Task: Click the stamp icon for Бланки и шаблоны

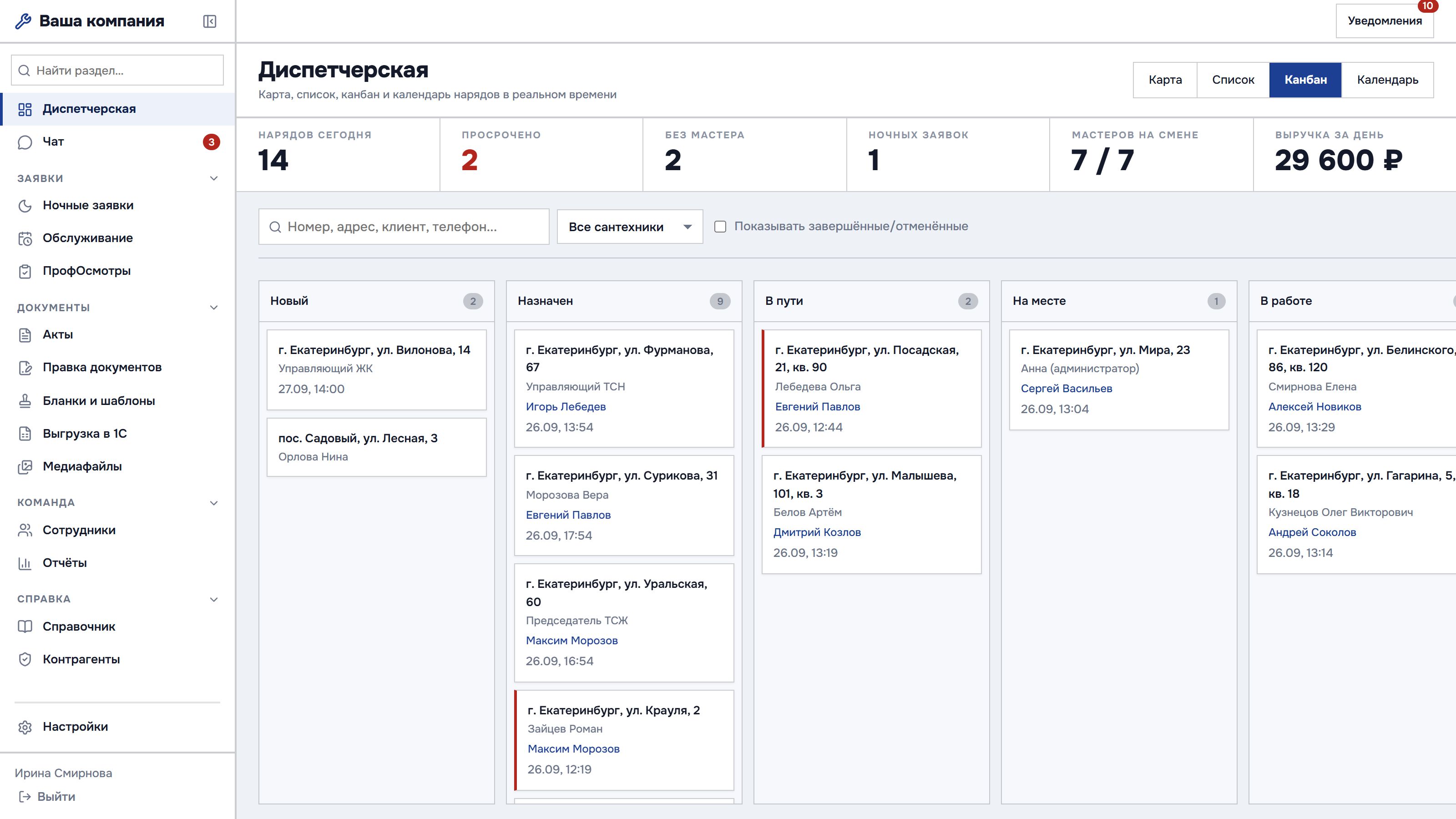Action: 25,401
